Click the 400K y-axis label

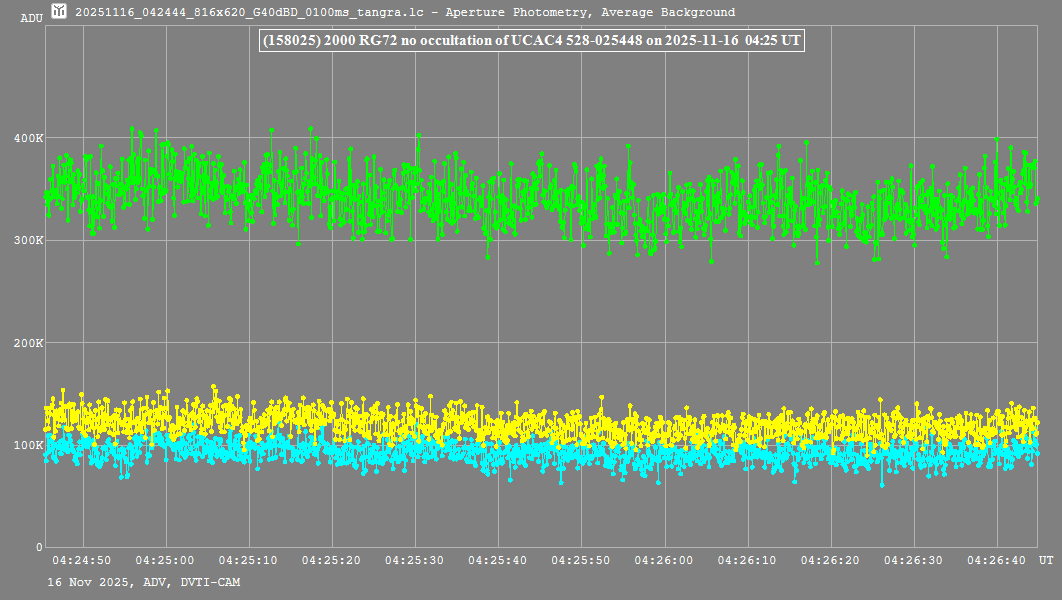(x=29, y=138)
